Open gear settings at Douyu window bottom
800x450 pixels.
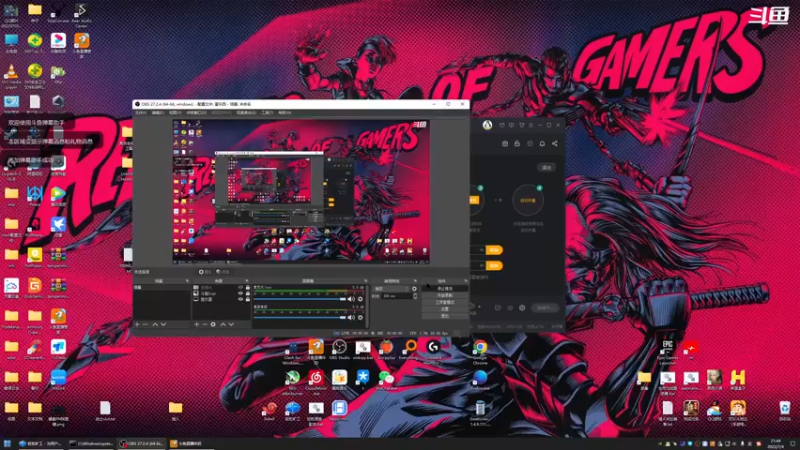coord(522,308)
